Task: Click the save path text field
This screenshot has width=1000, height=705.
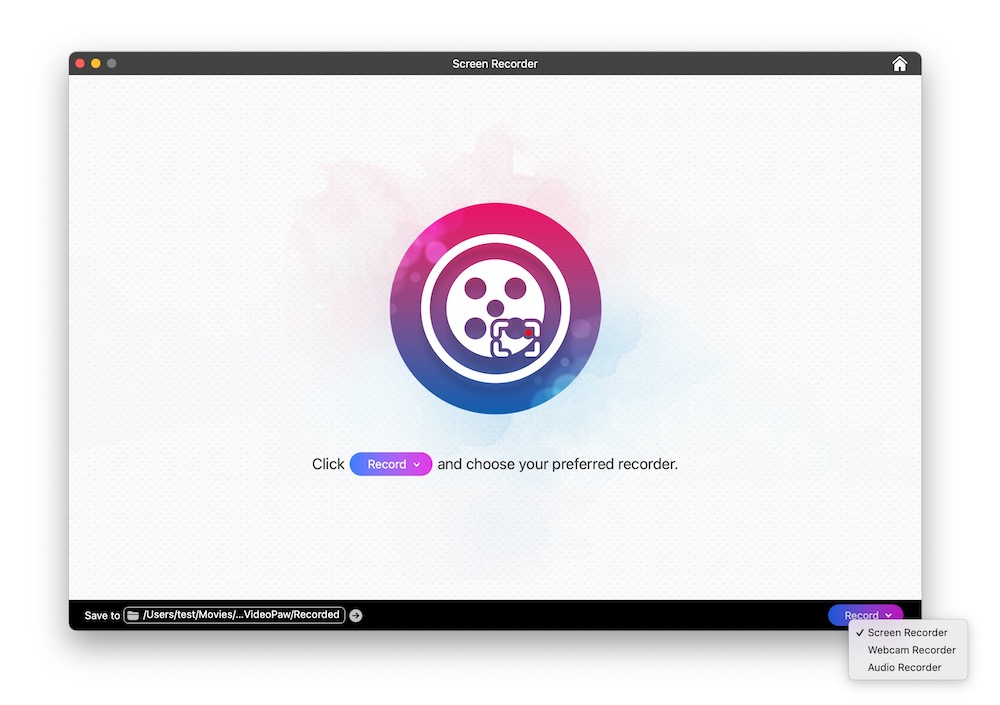Action: pos(242,615)
